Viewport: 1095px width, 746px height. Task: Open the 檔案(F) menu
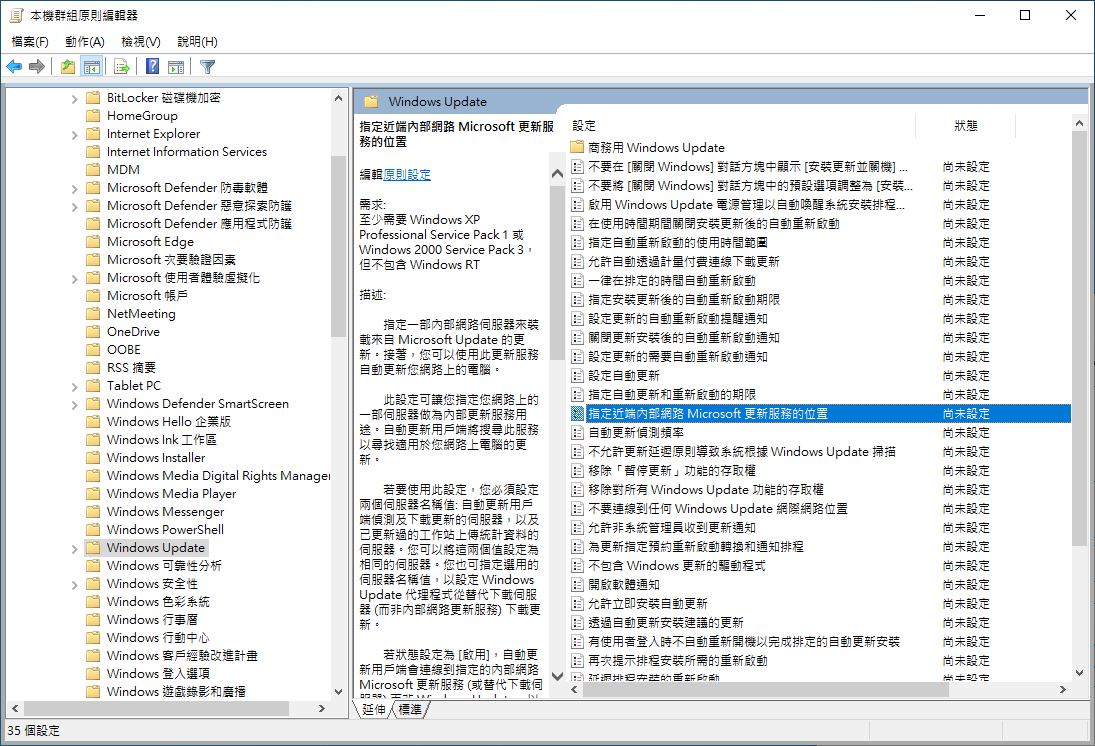tap(30, 41)
